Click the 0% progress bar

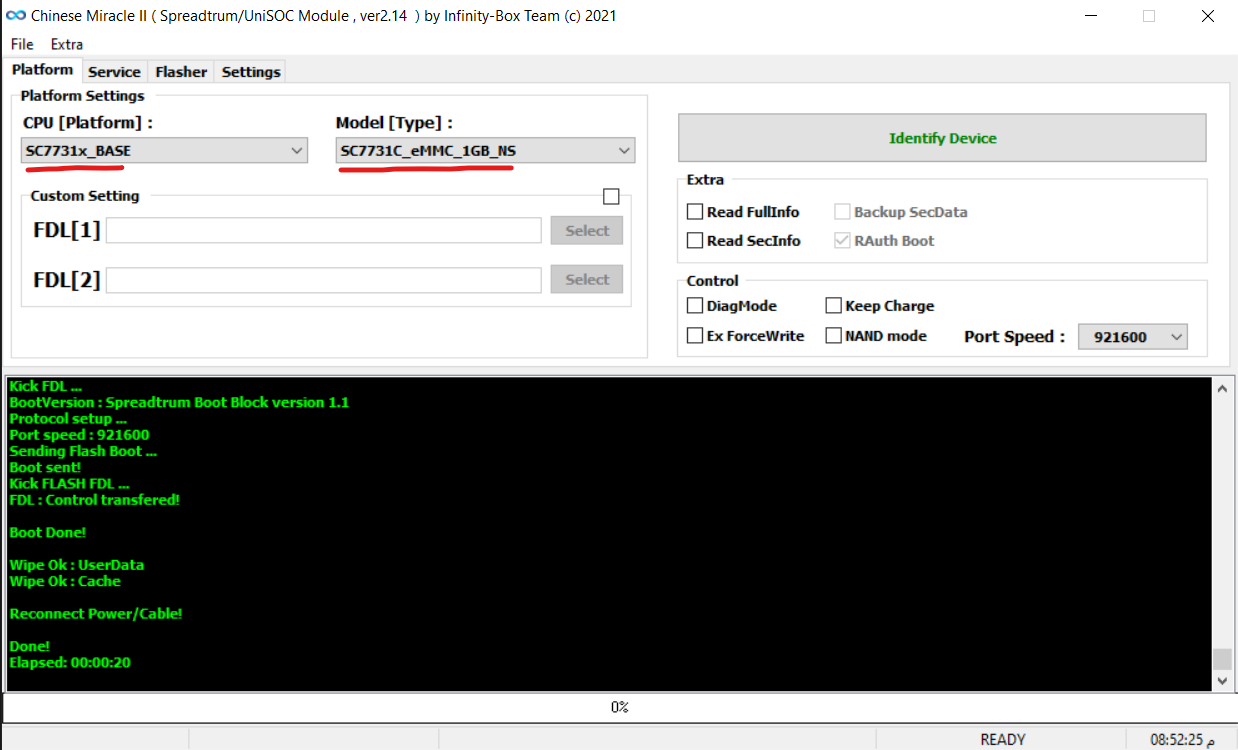click(620, 707)
